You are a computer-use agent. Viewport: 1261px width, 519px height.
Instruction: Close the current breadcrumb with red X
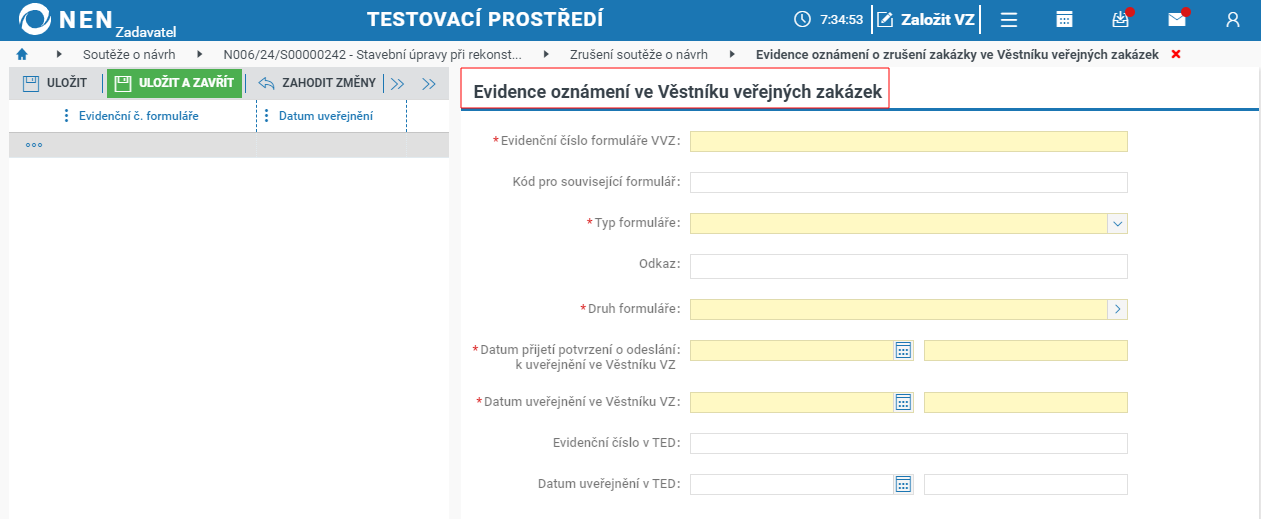[x=1175, y=54]
